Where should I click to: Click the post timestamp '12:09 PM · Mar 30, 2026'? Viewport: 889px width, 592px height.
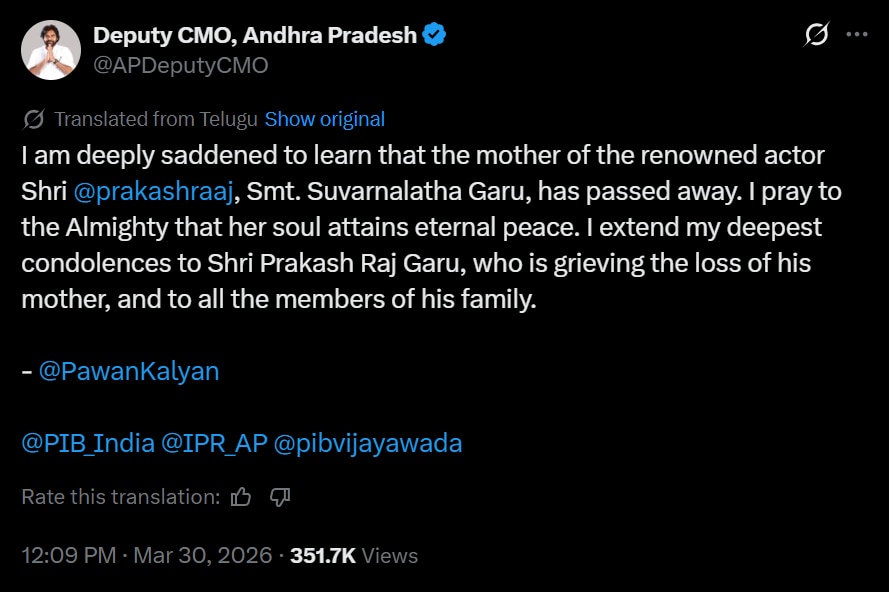click(146, 556)
